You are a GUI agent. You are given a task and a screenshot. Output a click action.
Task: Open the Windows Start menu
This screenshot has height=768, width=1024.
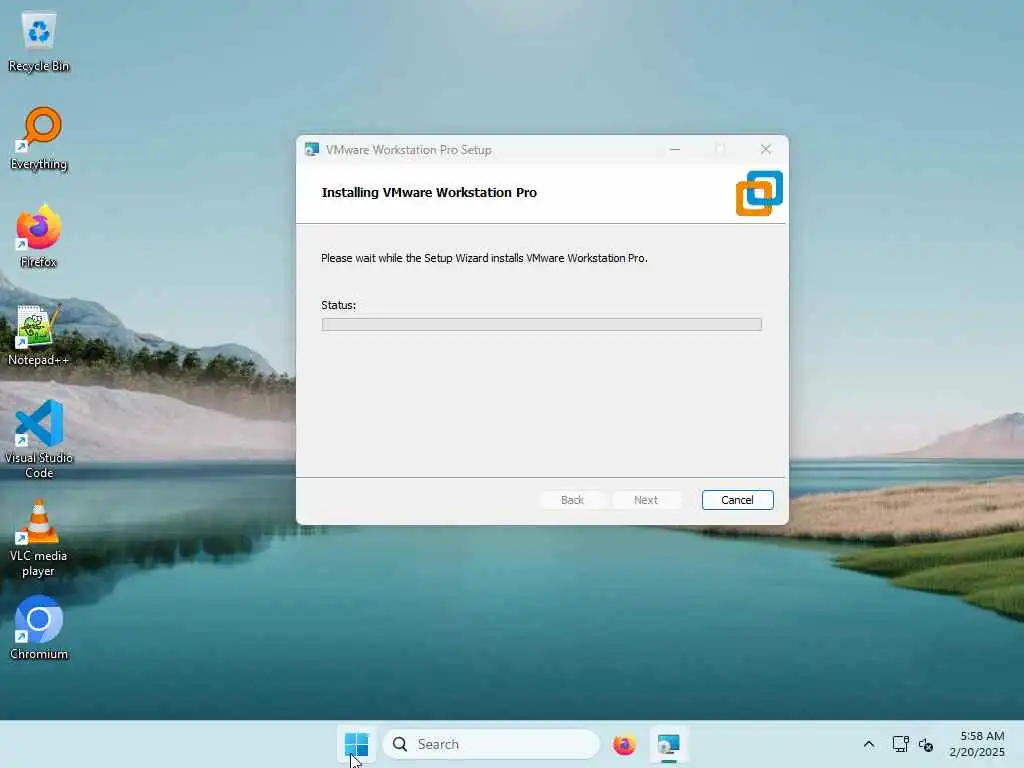(x=357, y=744)
